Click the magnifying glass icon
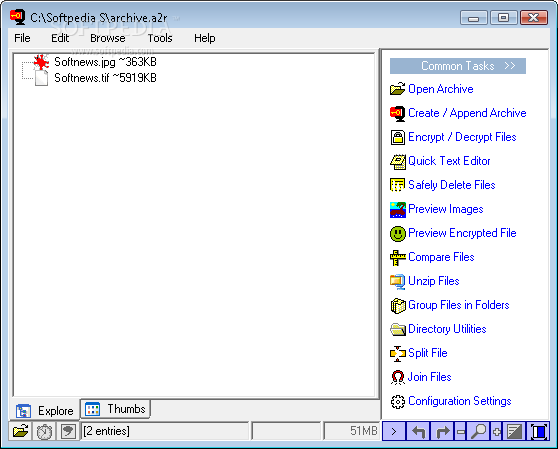This screenshot has width=558, height=449. (478, 431)
